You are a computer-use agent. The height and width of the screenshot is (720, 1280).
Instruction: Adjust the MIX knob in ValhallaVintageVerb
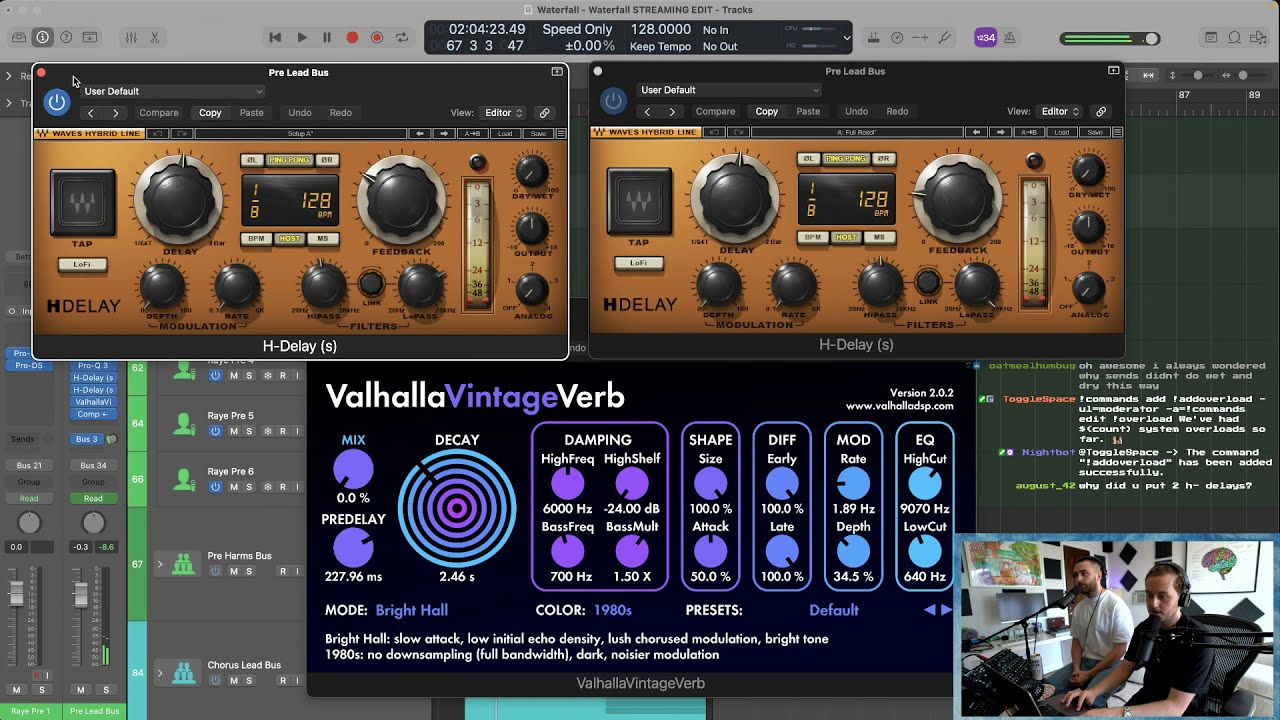pyautogui.click(x=353, y=469)
